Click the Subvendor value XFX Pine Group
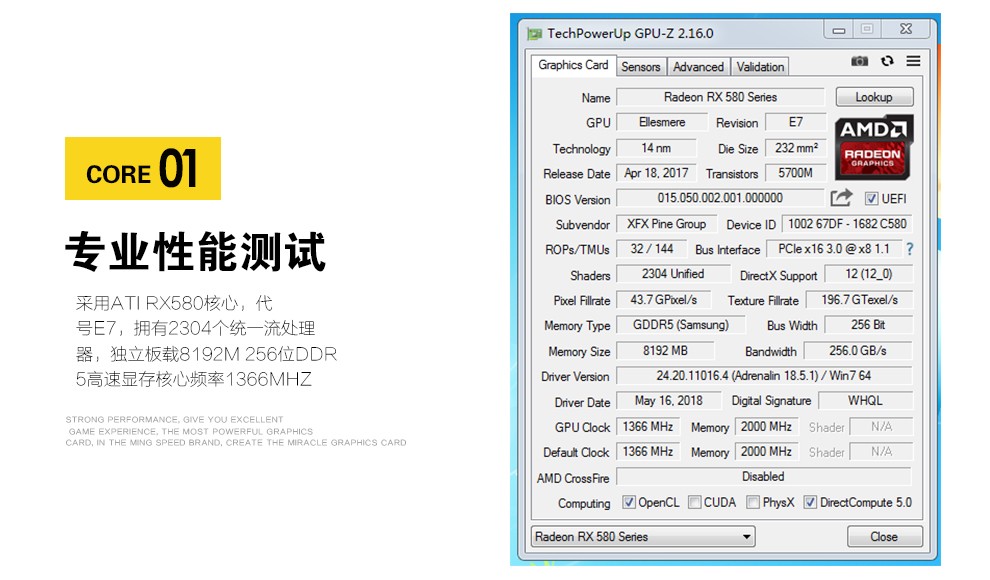 tap(667, 224)
